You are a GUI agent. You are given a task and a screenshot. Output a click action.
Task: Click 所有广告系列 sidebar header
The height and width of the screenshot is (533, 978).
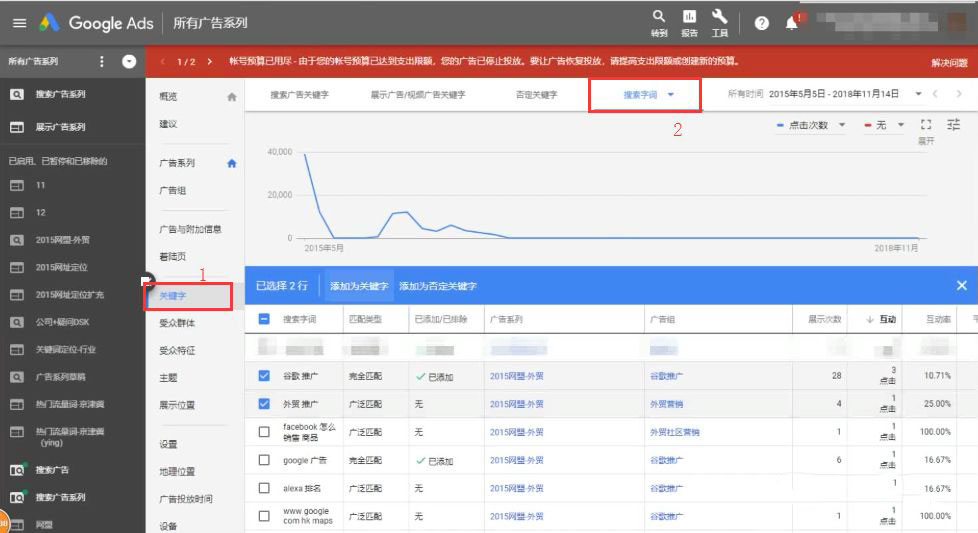tap(33, 62)
